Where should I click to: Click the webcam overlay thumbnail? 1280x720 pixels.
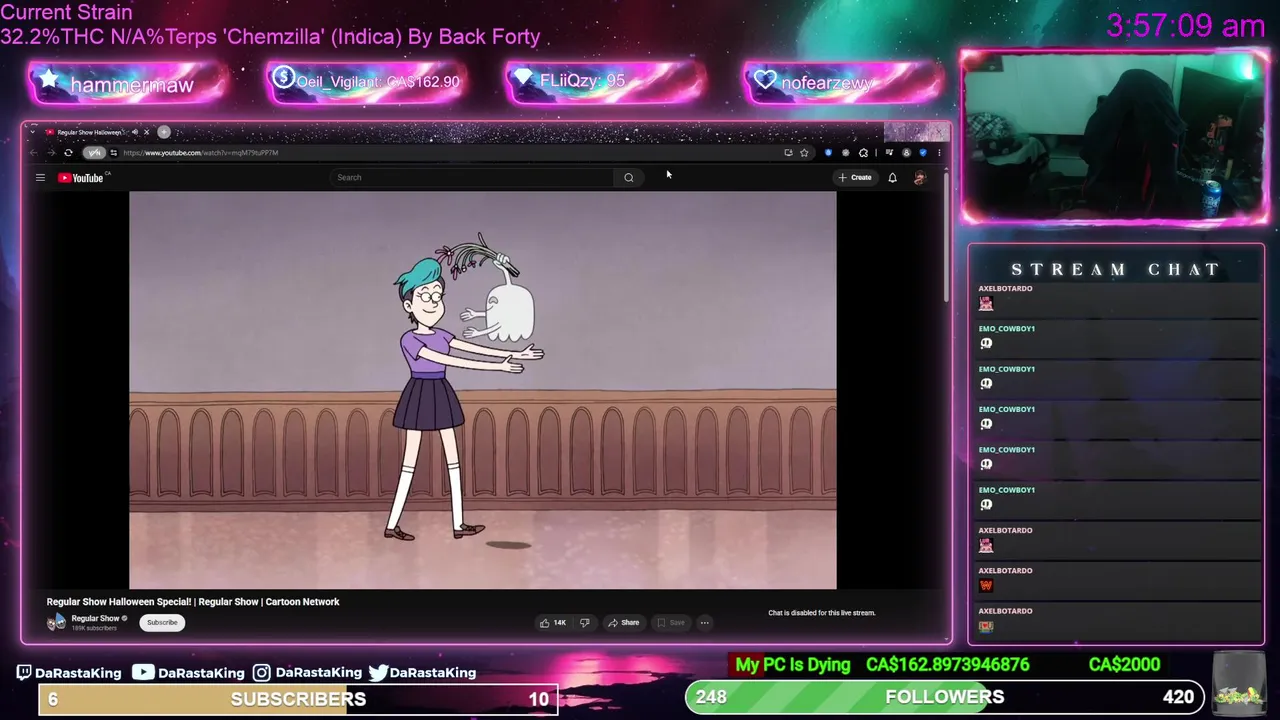coord(1114,135)
